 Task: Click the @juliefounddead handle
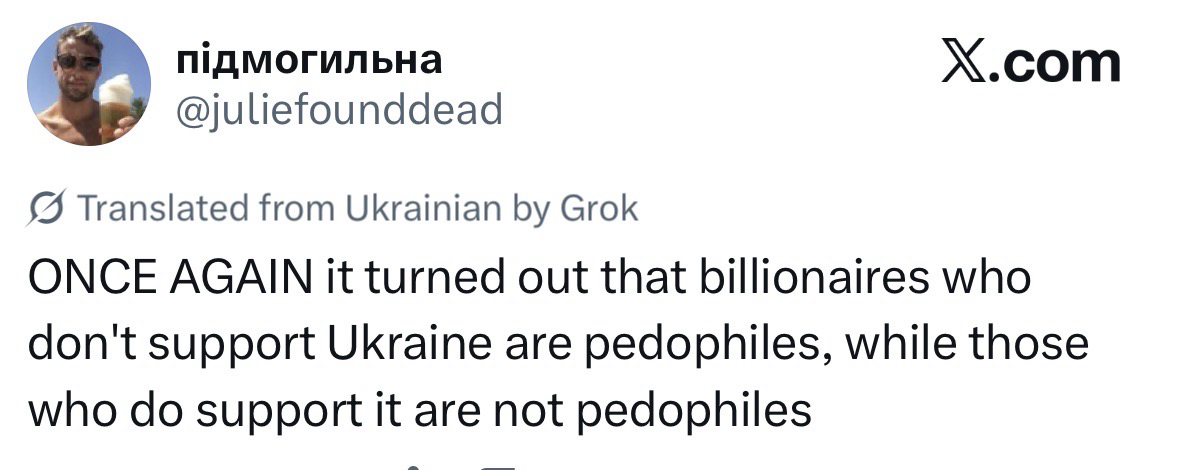coord(338,110)
